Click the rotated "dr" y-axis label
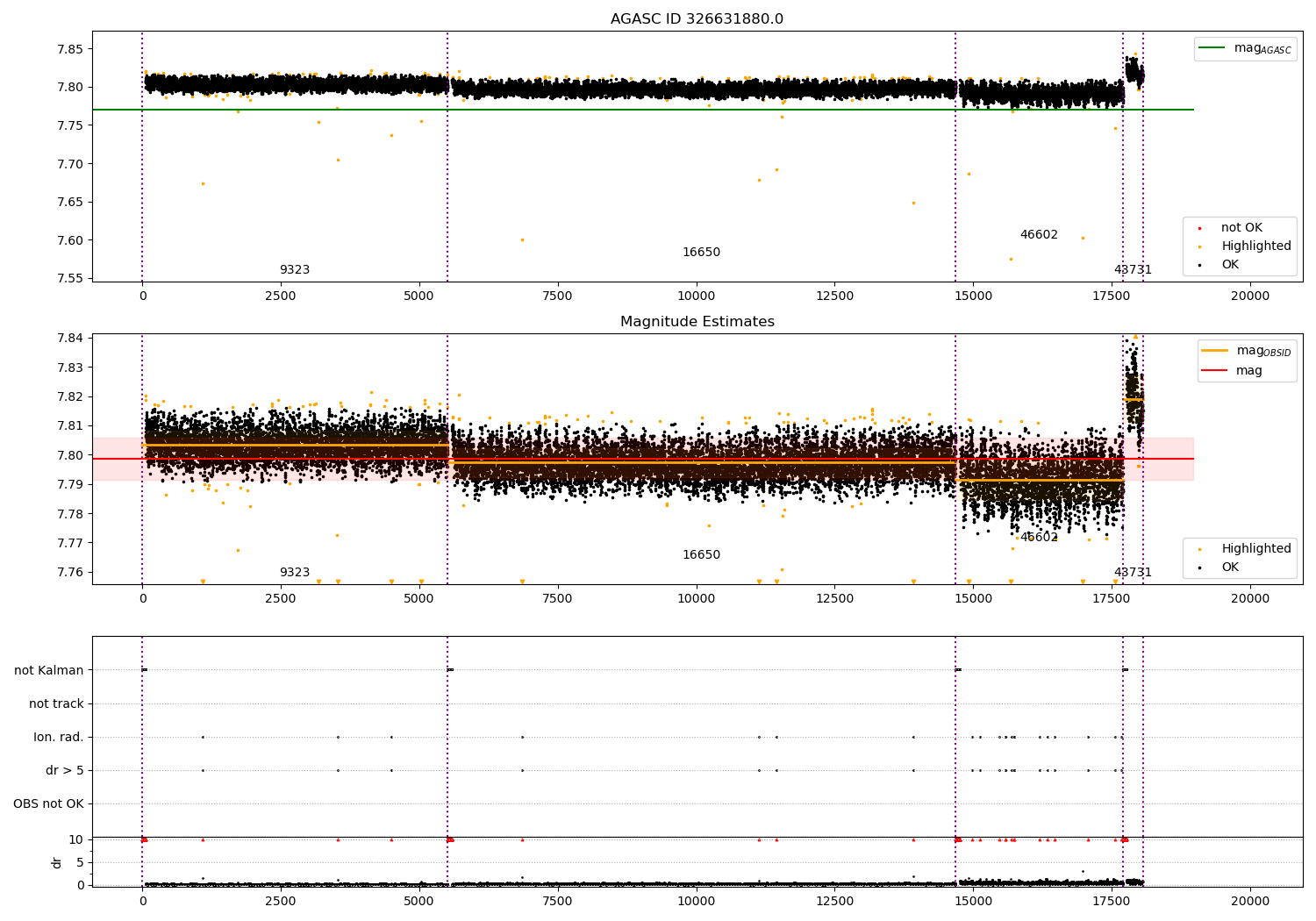The height and width of the screenshot is (921, 1316). click(x=57, y=862)
